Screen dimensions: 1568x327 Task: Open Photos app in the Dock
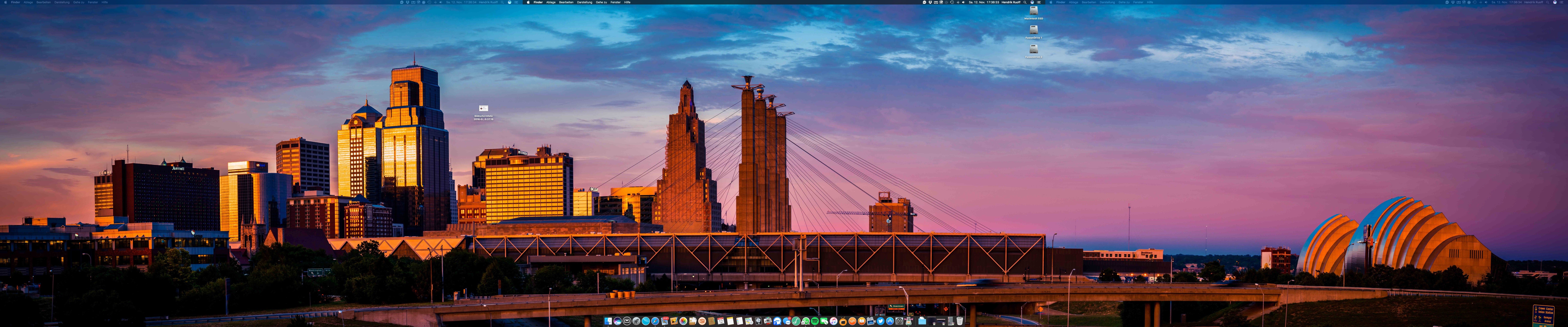coord(684,321)
